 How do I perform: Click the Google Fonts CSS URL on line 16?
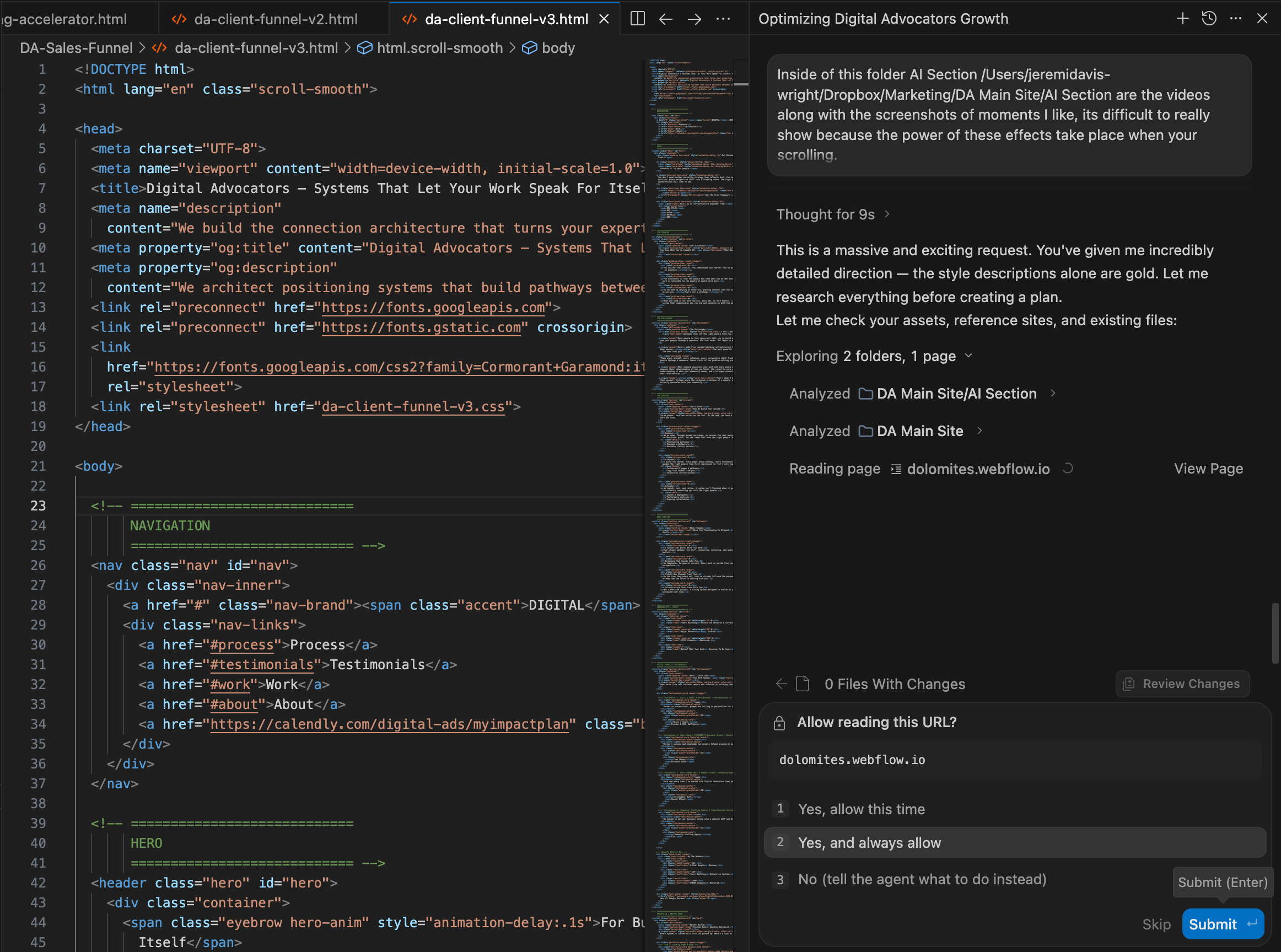(x=399, y=367)
